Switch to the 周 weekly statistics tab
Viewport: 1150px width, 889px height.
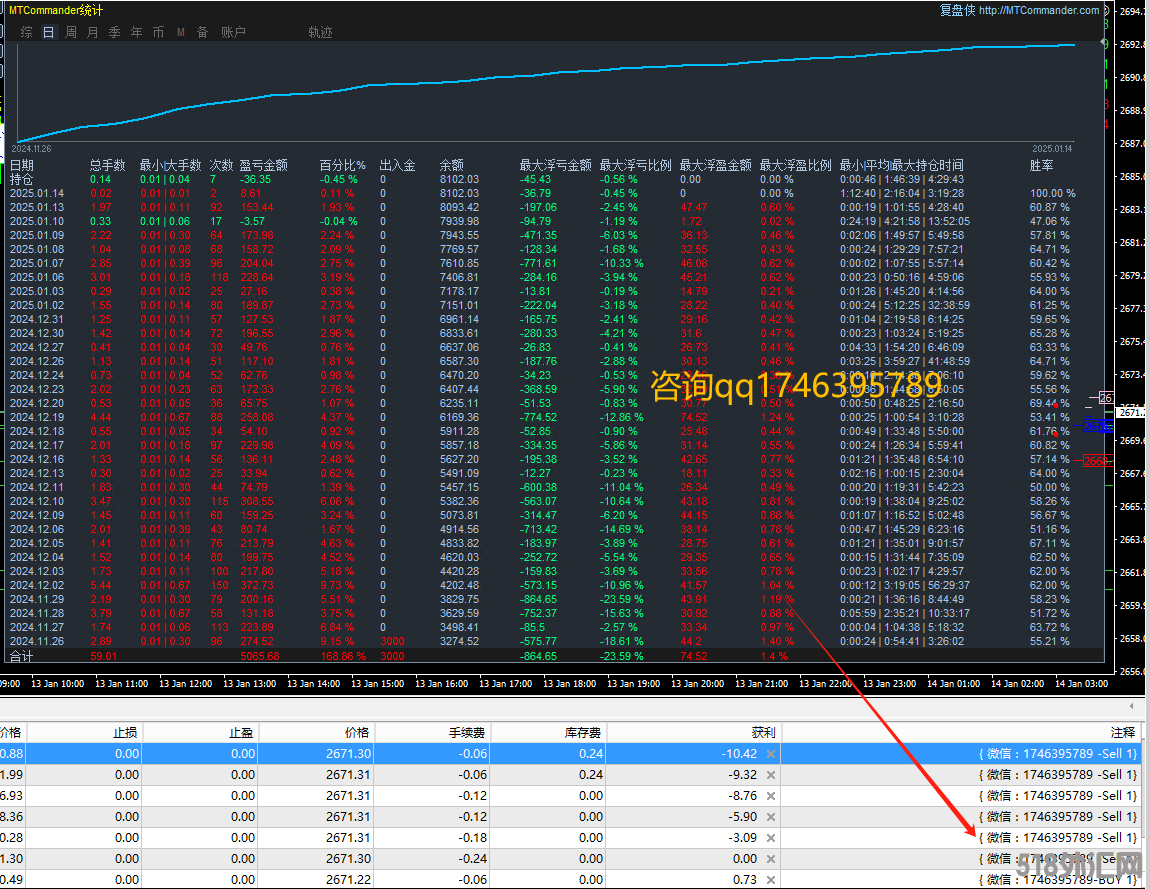point(71,32)
